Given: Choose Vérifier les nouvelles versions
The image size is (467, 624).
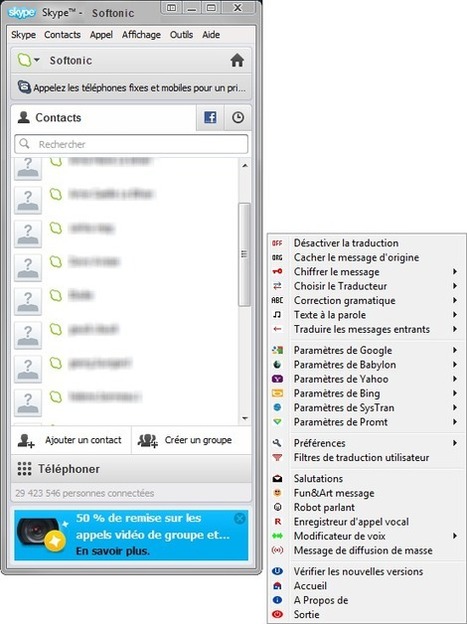Looking at the screenshot, I should coord(358,571).
